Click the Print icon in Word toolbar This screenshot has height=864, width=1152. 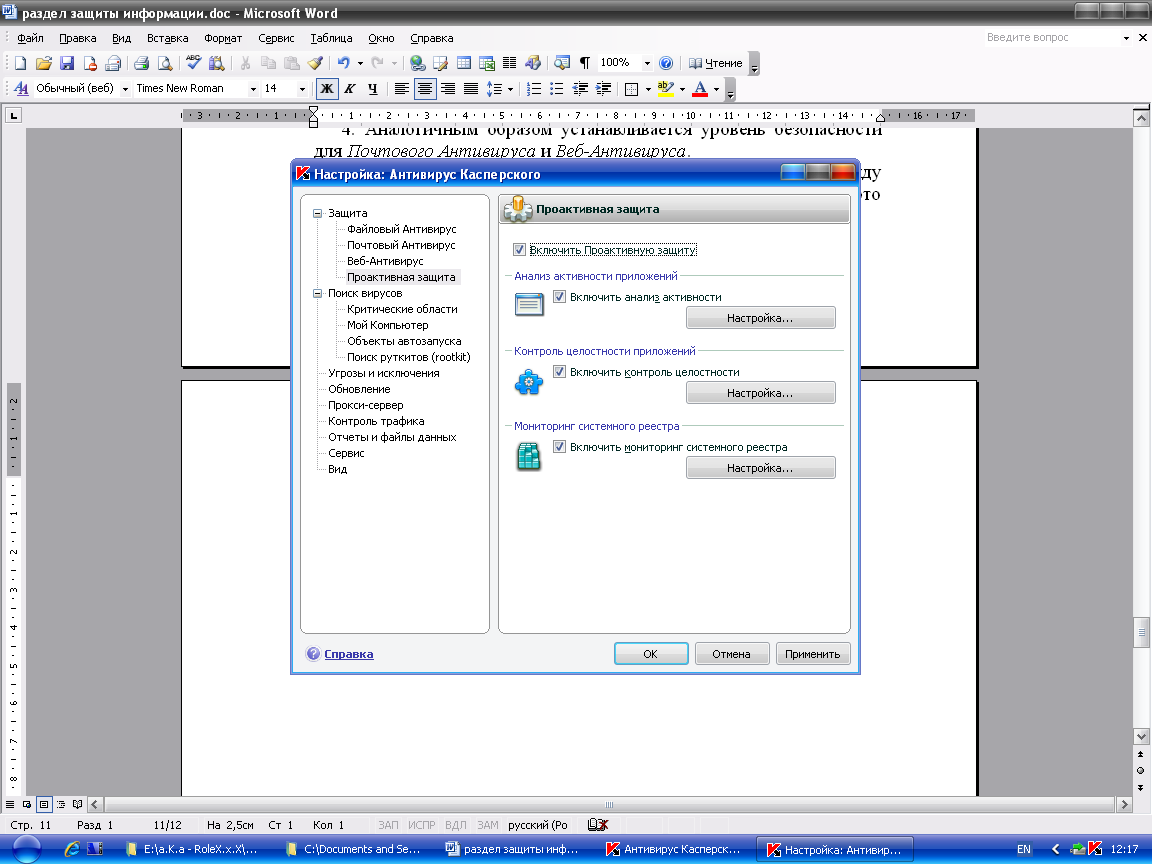click(141, 63)
